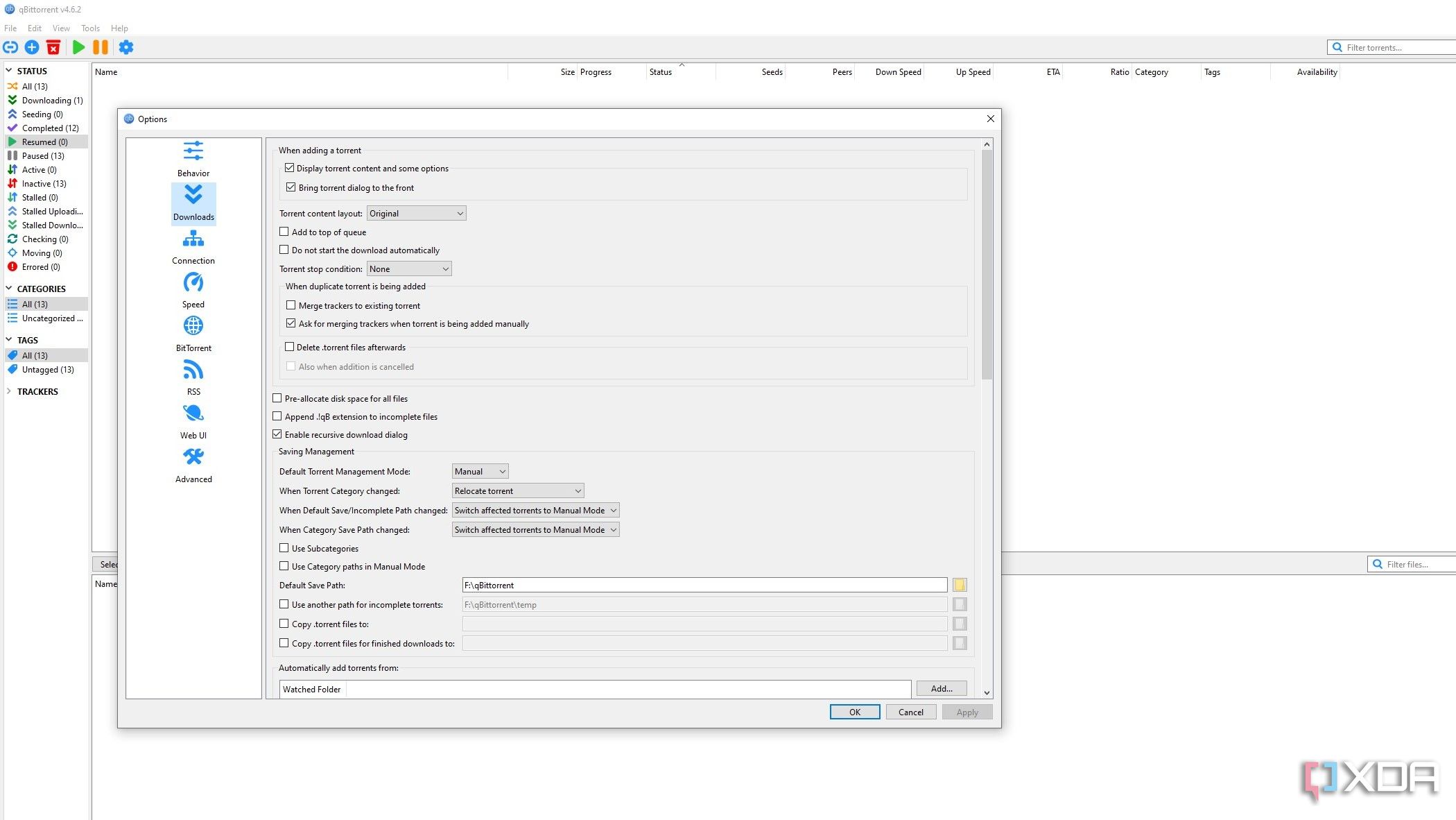
Task: Open When Category Save Path changed dropdown
Action: coord(535,529)
